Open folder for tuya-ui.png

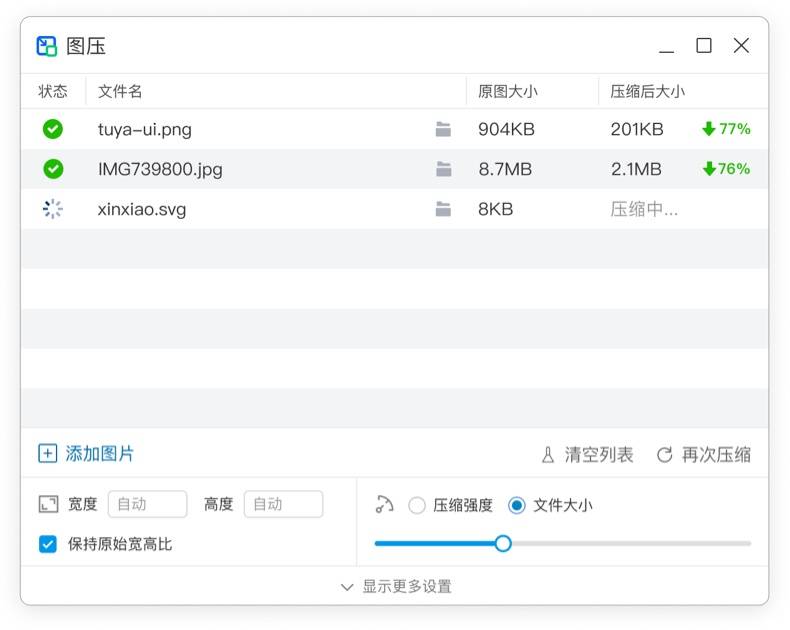(443, 129)
